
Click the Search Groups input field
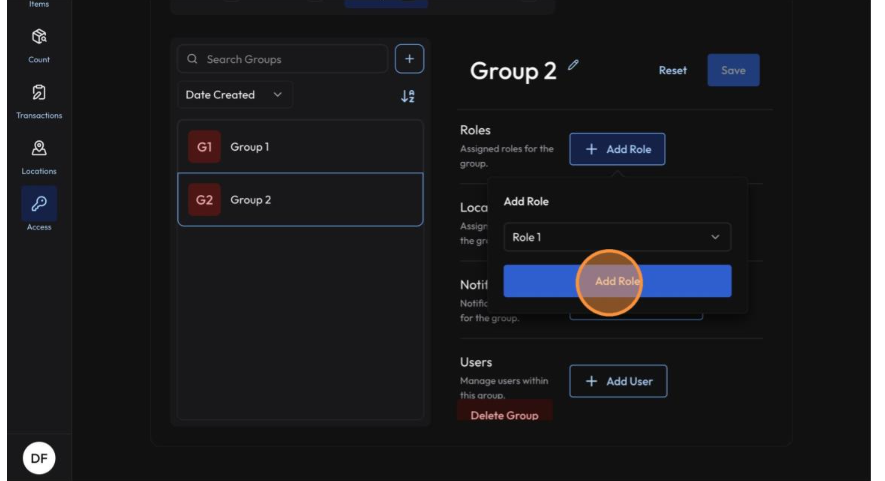pos(283,59)
